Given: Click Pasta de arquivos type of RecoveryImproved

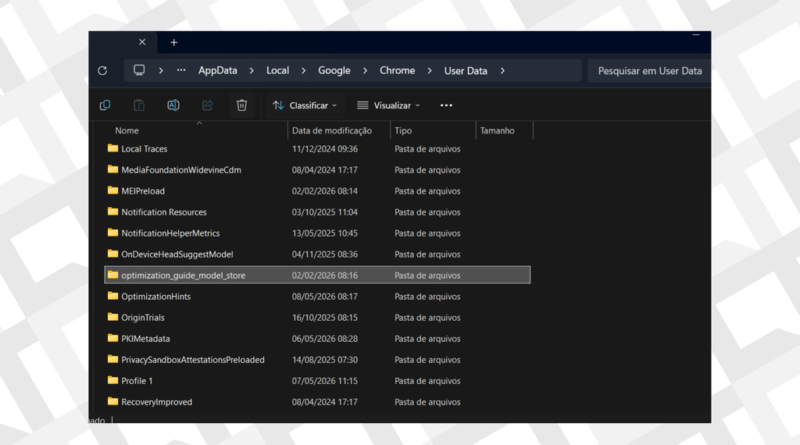Looking at the screenshot, I should tap(427, 402).
